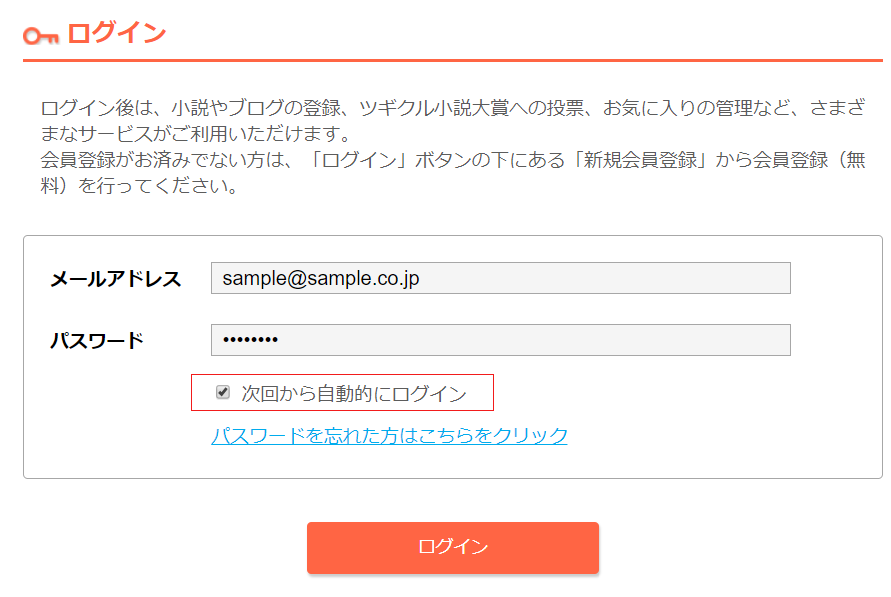Click the masked password dots
Viewport: 891px width, 597px height.
(251, 340)
